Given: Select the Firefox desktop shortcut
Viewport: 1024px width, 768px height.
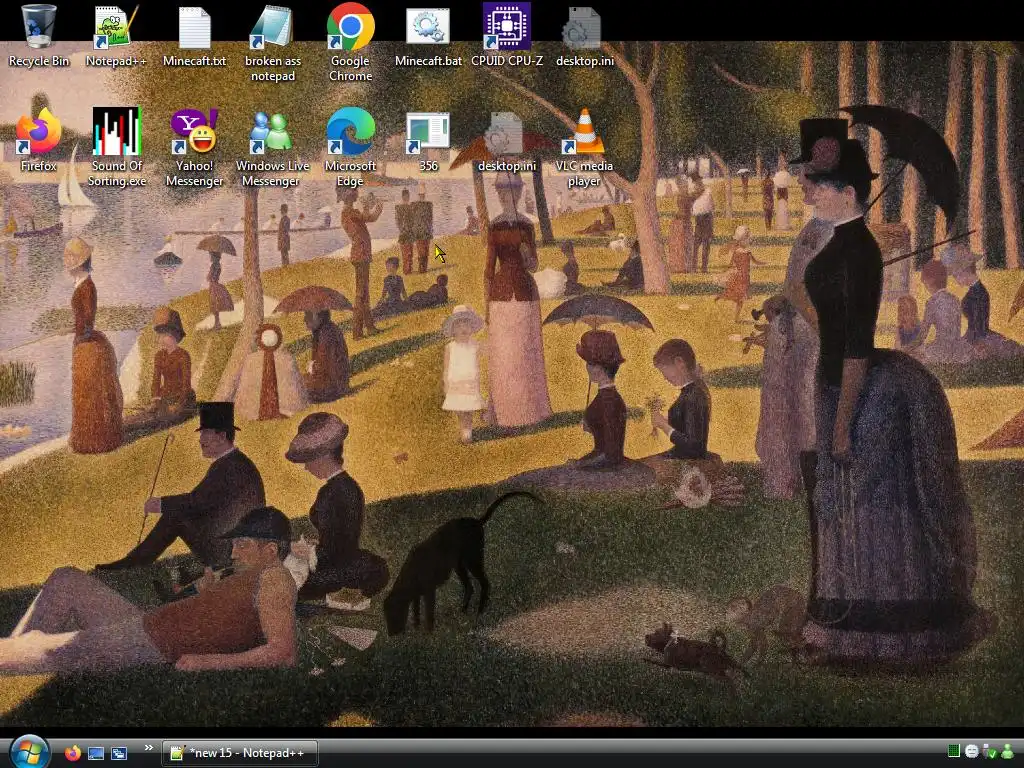Looking at the screenshot, I should [39, 141].
